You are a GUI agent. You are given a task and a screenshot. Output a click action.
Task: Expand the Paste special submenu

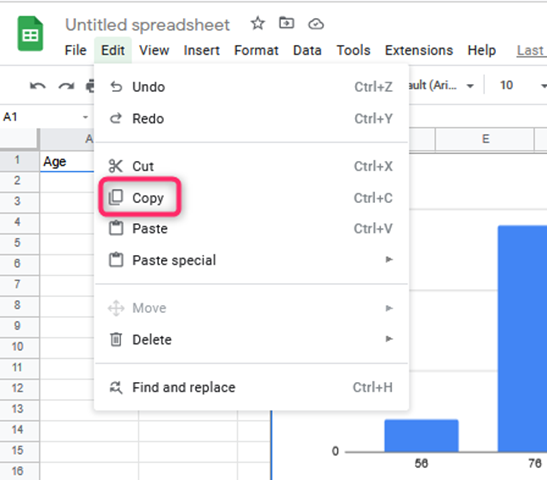click(x=251, y=260)
